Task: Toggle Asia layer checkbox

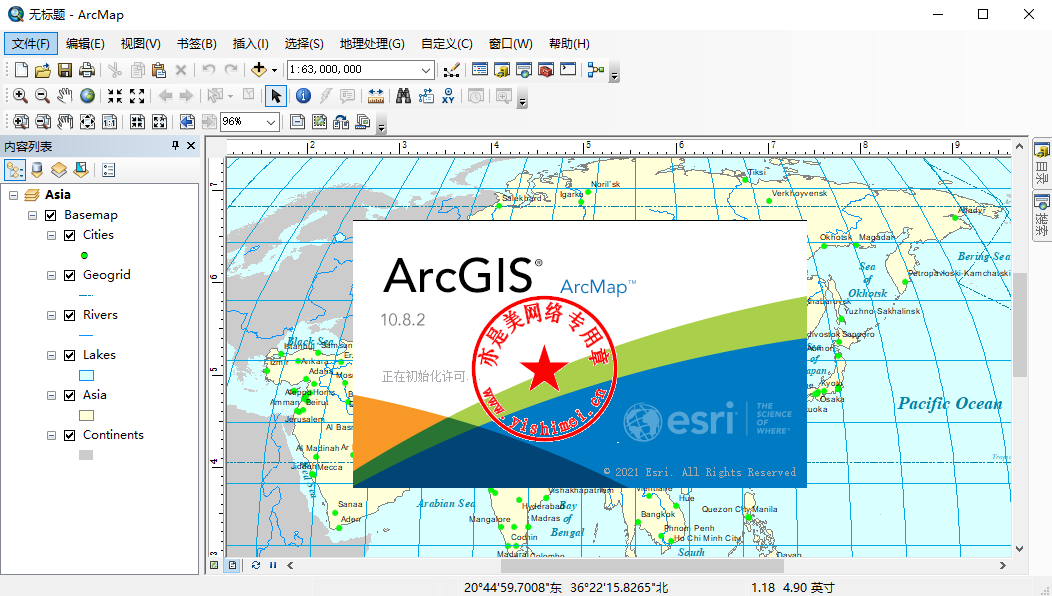Action: coord(69,395)
